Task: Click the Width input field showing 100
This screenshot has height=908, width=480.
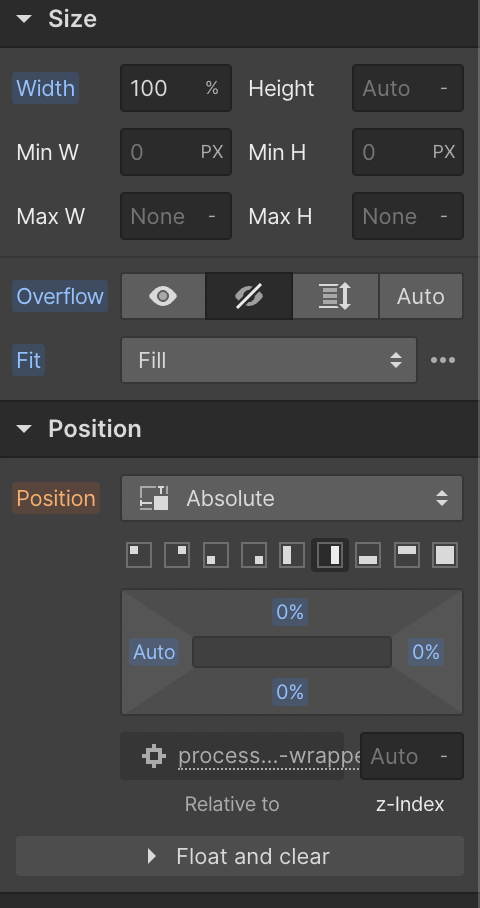Action: (176, 88)
